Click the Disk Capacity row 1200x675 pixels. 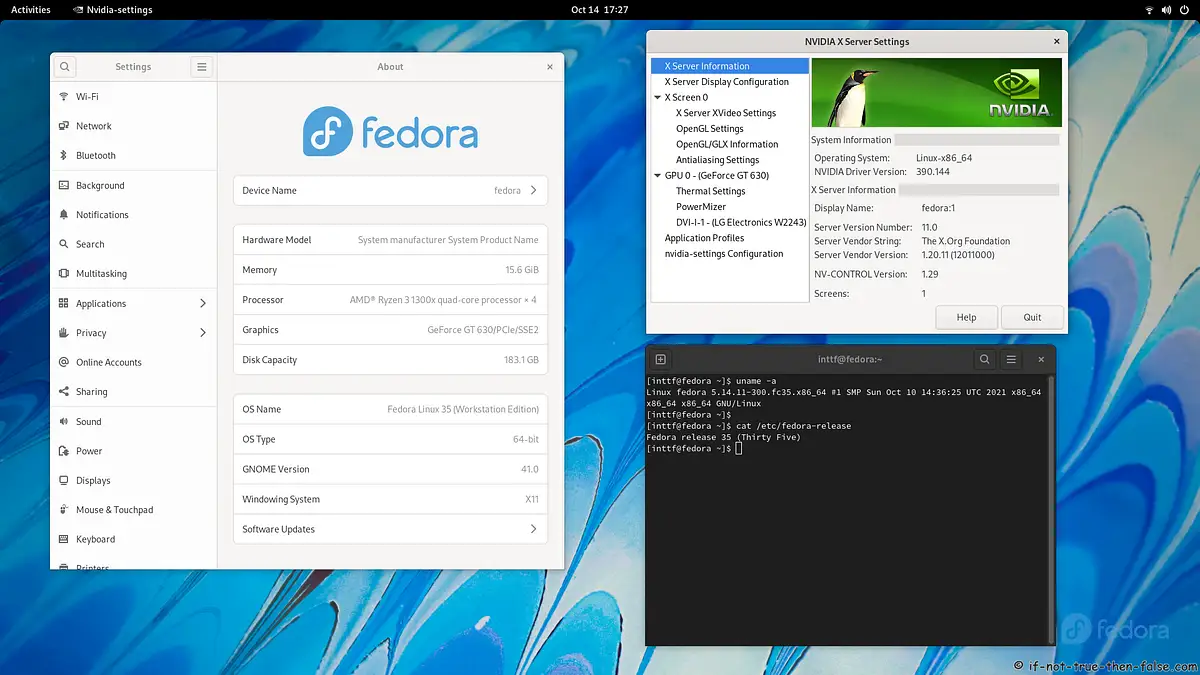point(390,360)
